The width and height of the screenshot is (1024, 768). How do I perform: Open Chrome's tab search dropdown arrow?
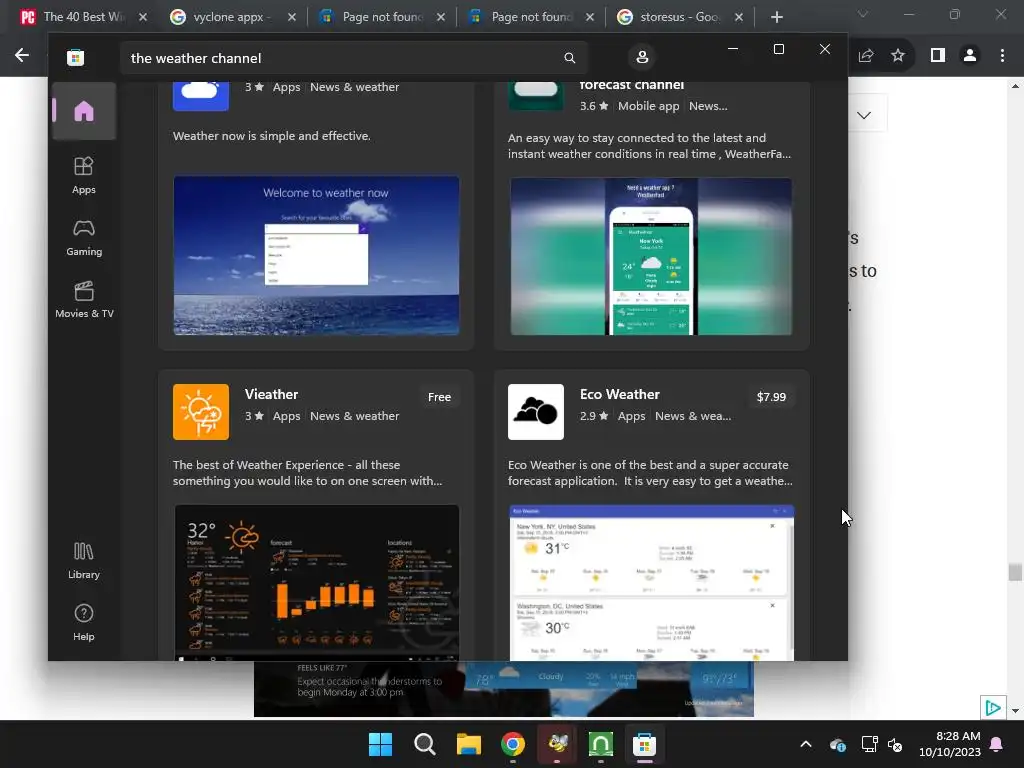click(x=863, y=14)
